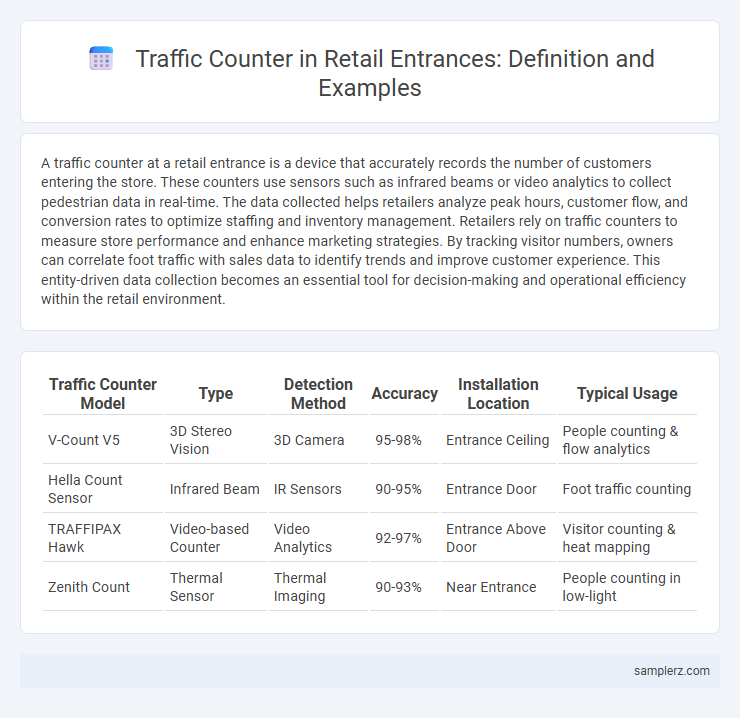The image size is (740, 718).
Task: Select 'People counting & flow analytics' cell
Action: click(x=627, y=440)
